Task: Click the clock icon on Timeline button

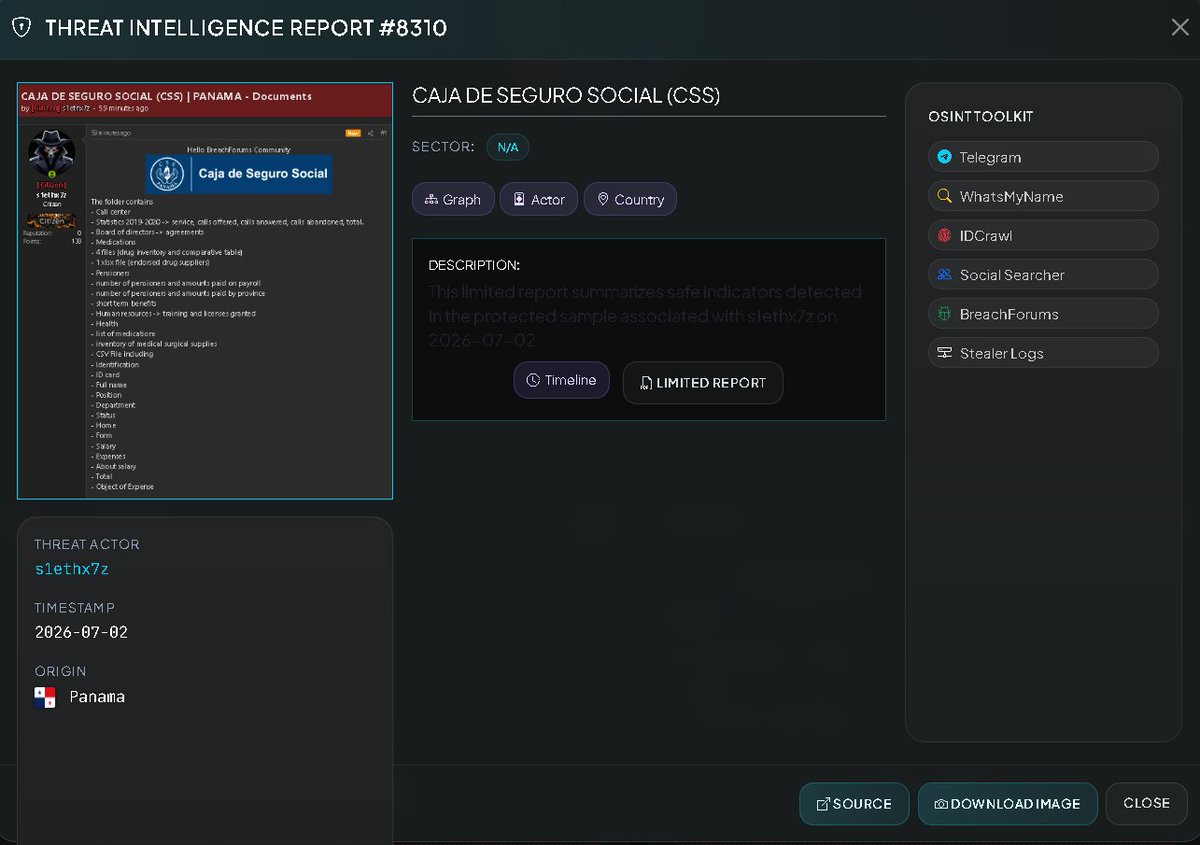Action: (533, 380)
